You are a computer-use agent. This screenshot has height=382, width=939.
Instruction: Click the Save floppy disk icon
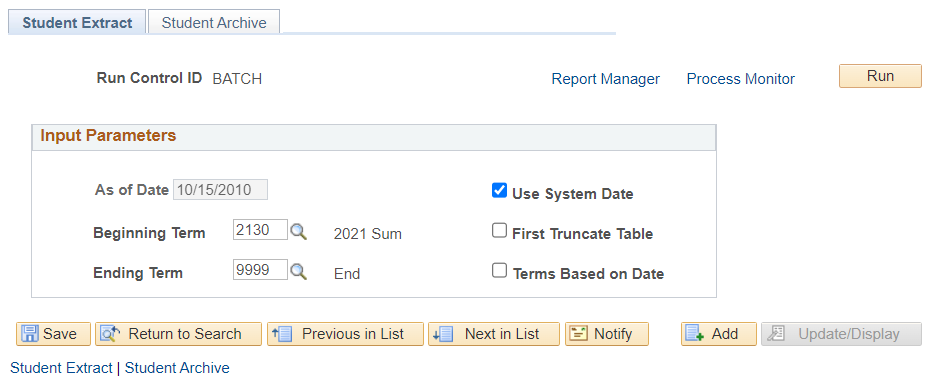[30, 334]
